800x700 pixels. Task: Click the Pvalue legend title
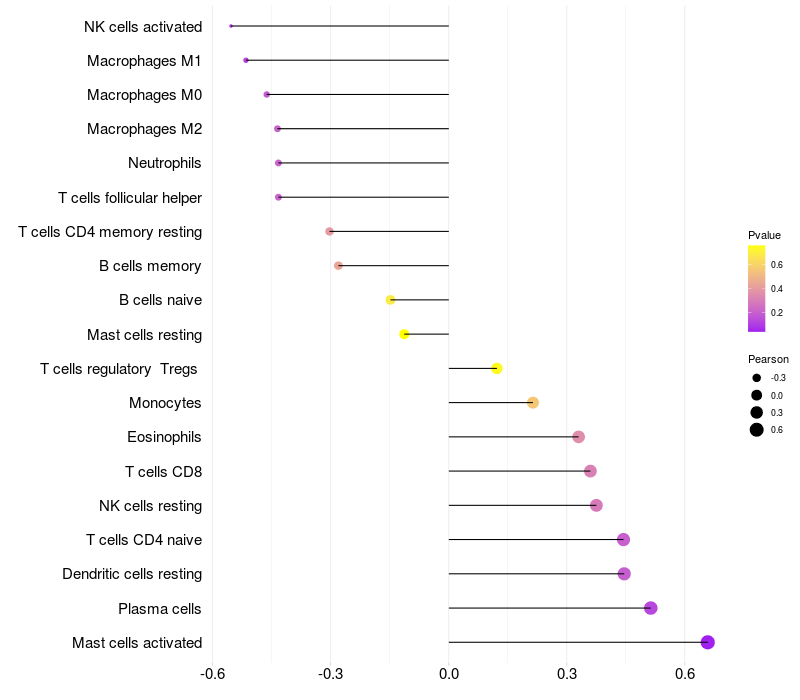click(x=764, y=235)
